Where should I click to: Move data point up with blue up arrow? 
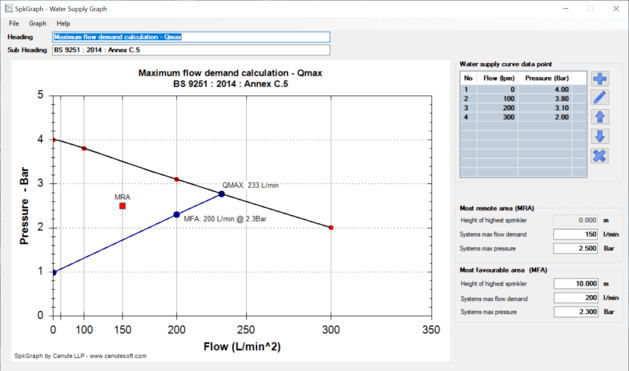pyautogui.click(x=600, y=117)
